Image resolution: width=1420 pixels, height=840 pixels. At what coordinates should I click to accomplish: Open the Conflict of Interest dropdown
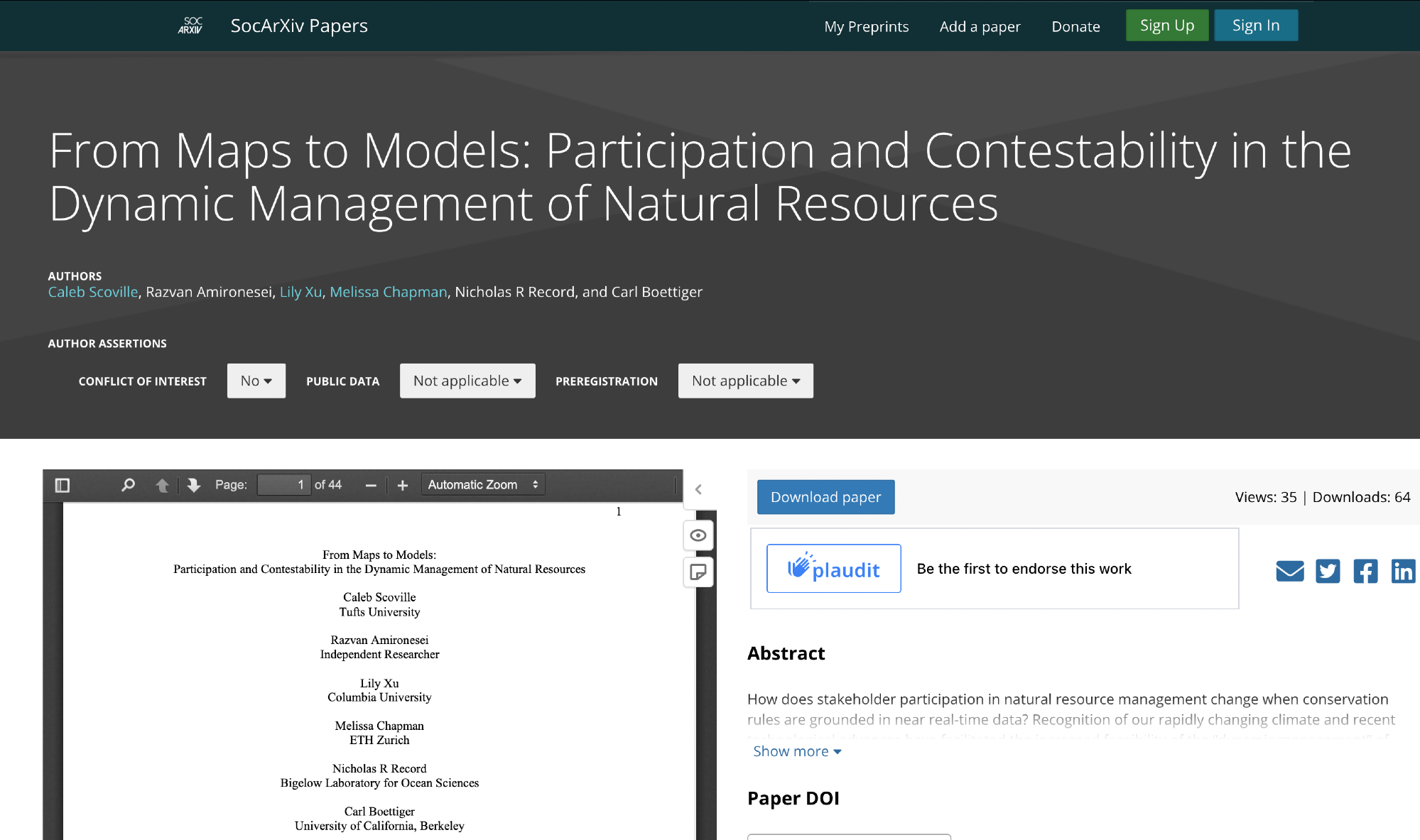tap(256, 381)
